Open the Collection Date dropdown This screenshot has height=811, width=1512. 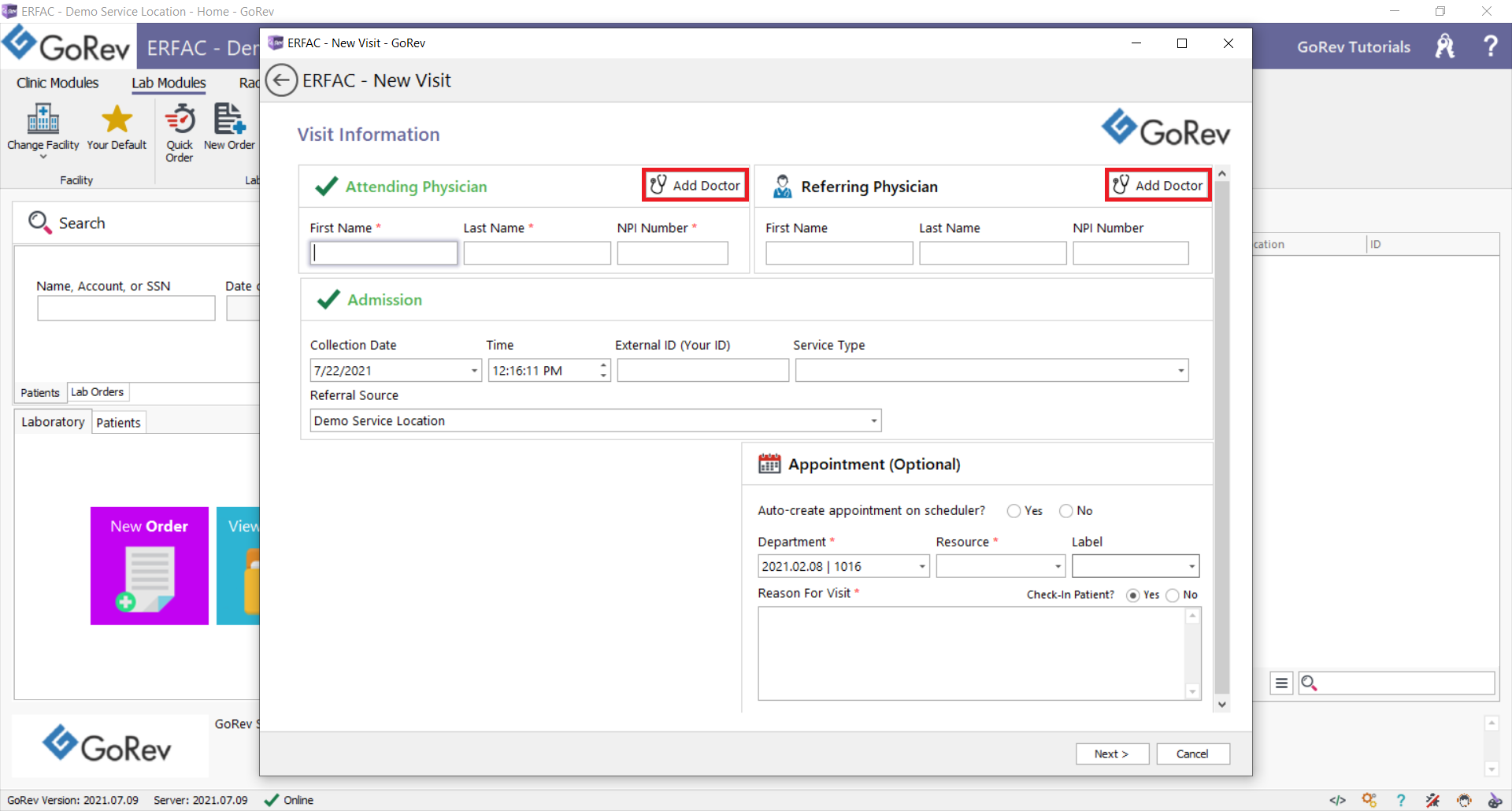tap(474, 371)
